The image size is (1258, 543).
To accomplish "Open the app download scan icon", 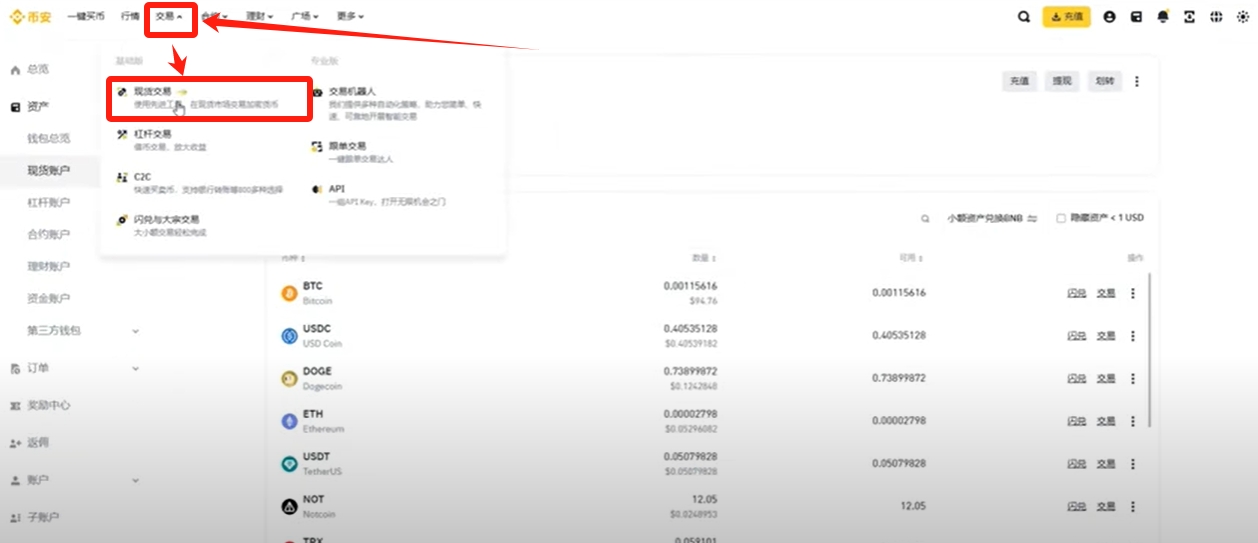I will 1189,17.
